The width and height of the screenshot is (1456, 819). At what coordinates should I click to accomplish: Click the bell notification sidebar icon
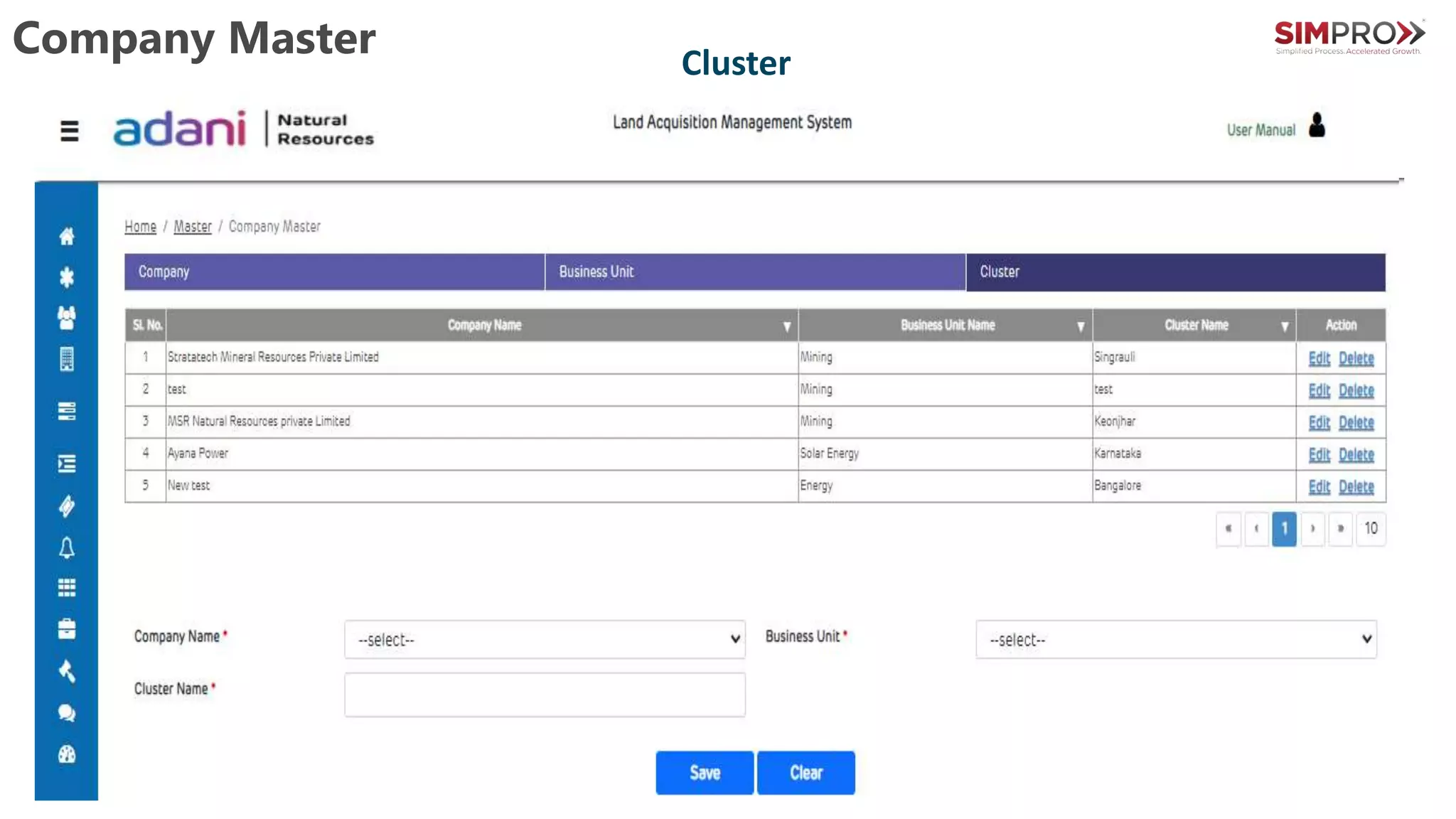click(67, 547)
